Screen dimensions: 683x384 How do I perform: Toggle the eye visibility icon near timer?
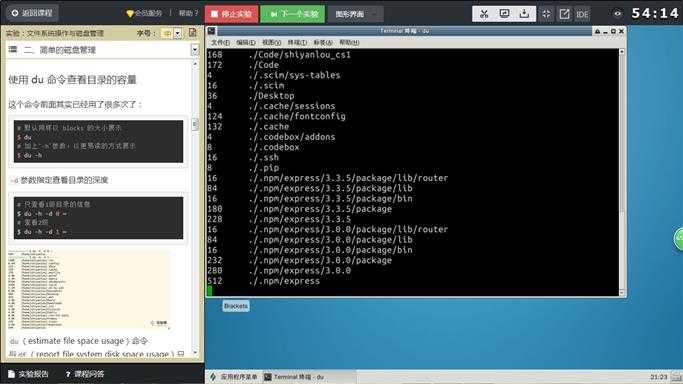coord(618,14)
